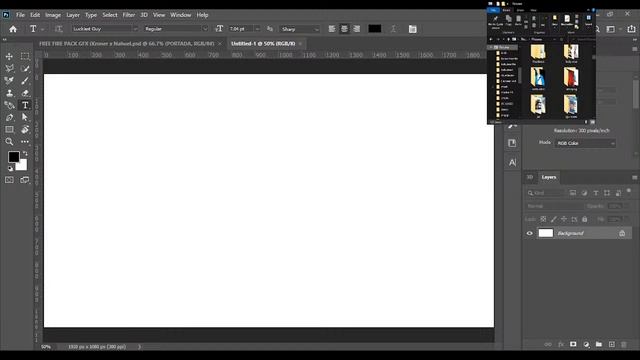Hide the Background layer visibility eye

(529, 233)
